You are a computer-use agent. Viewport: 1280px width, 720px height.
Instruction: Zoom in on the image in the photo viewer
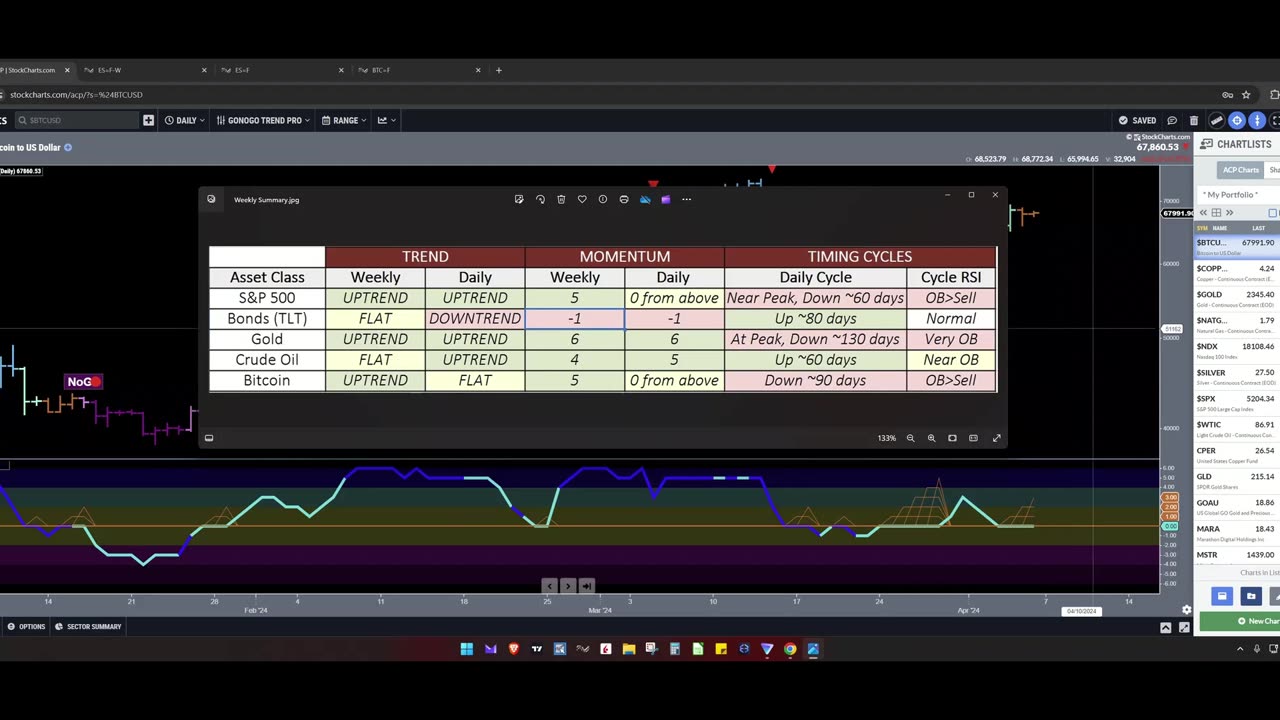click(931, 438)
